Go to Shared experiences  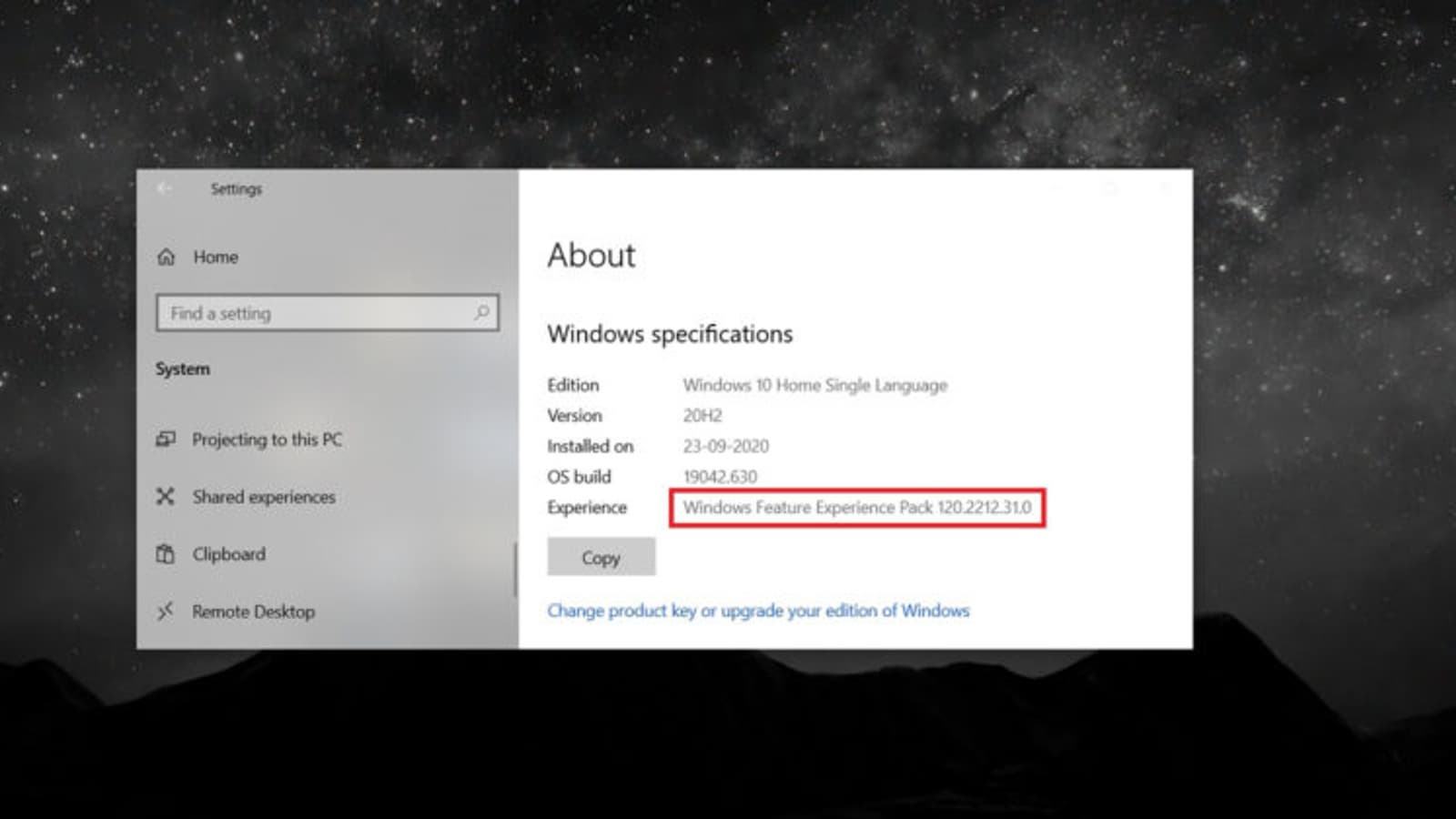tap(264, 497)
